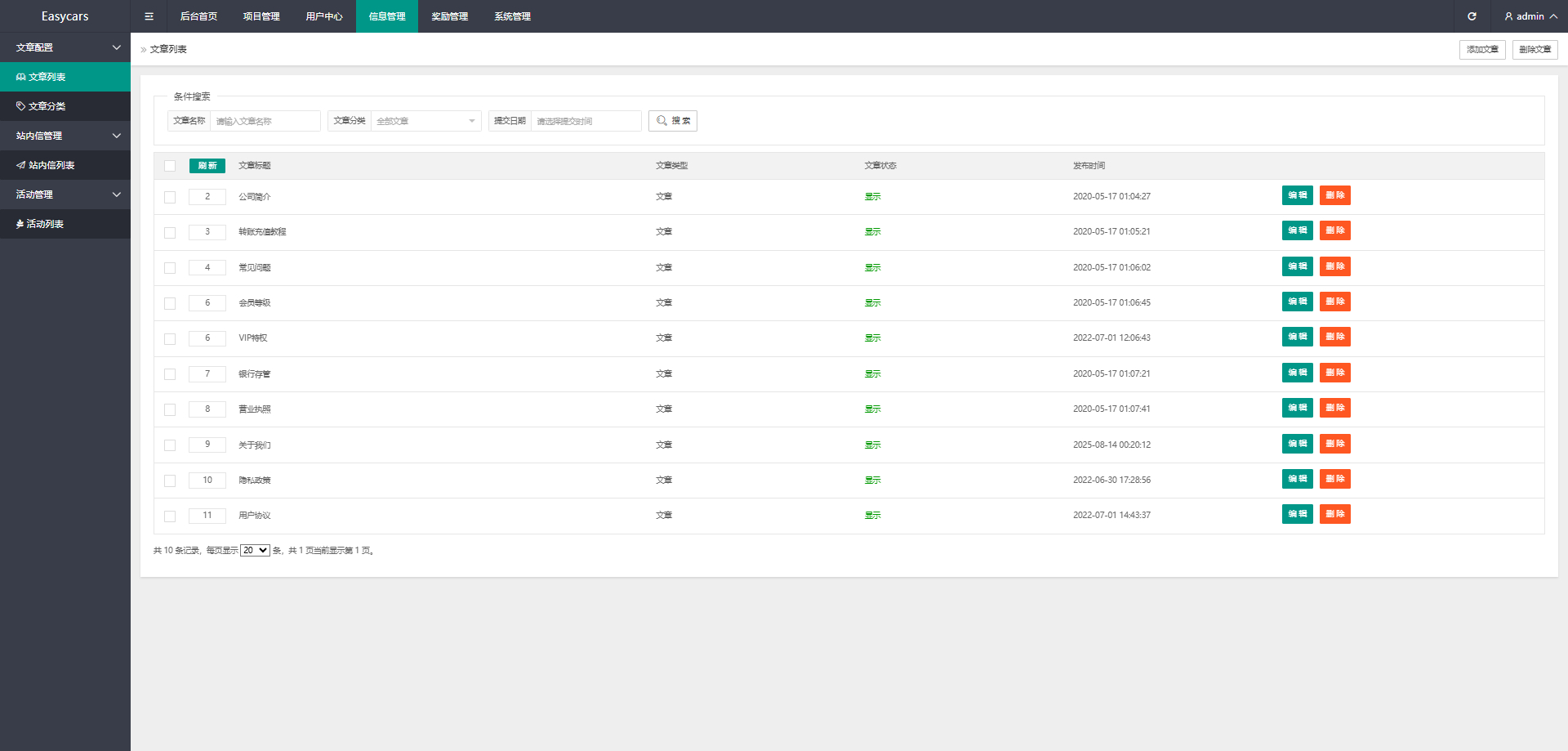
Task: Check the box for 公司简介 row
Action: coord(170,197)
